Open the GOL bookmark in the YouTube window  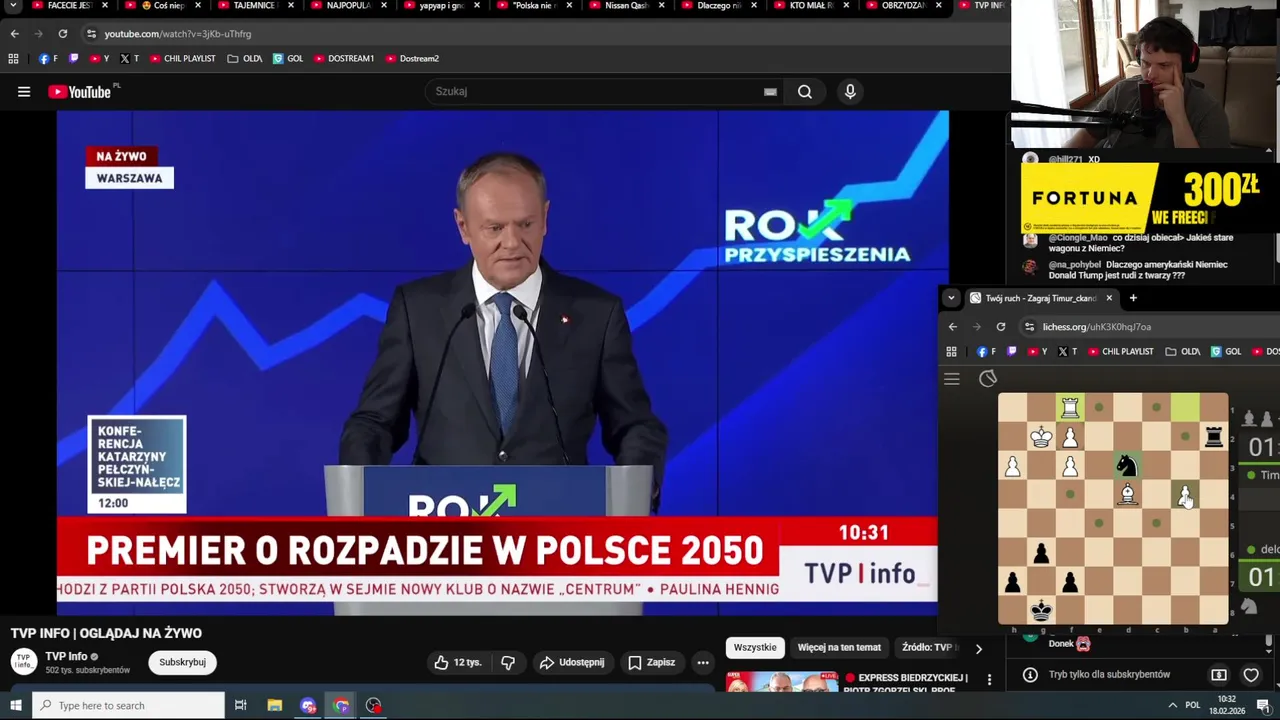(x=288, y=59)
